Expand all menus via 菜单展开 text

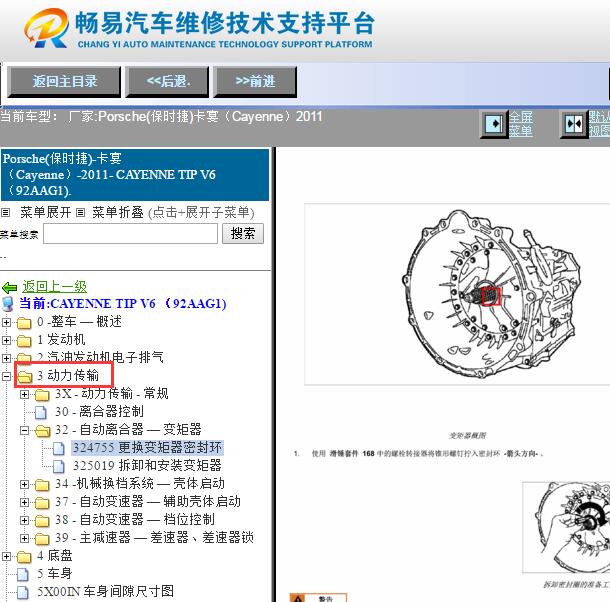(46, 212)
